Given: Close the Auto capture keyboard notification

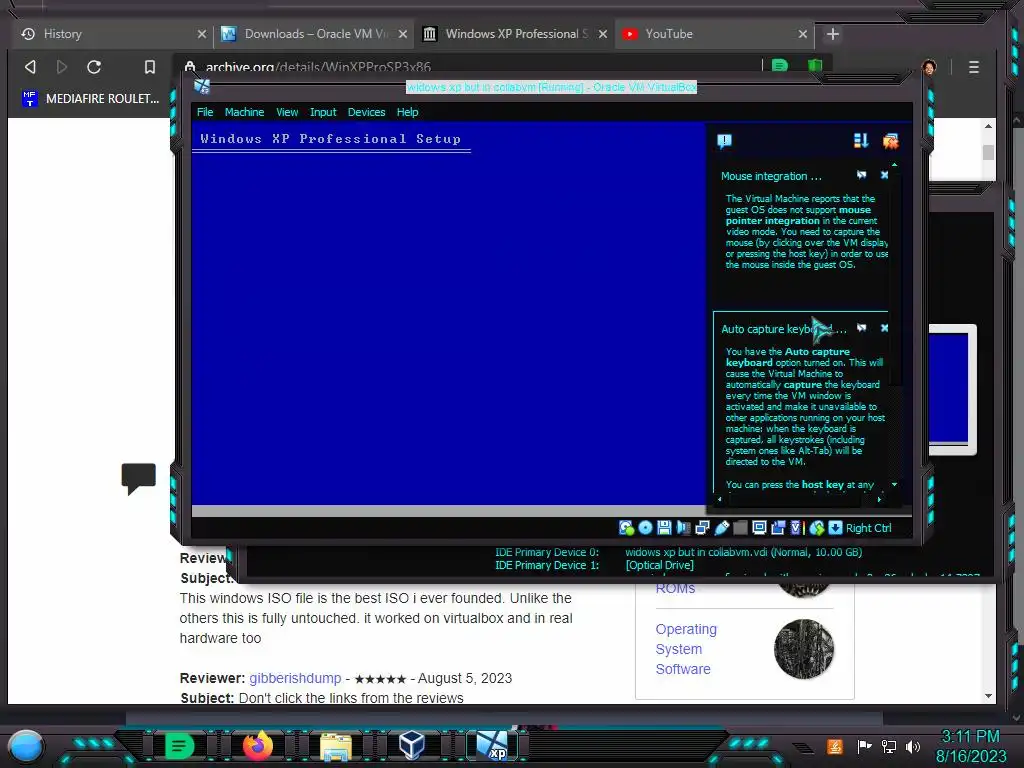Looking at the screenshot, I should (884, 328).
